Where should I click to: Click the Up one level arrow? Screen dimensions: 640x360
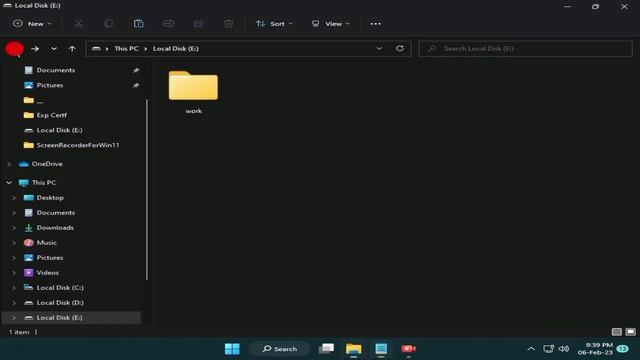(72, 49)
